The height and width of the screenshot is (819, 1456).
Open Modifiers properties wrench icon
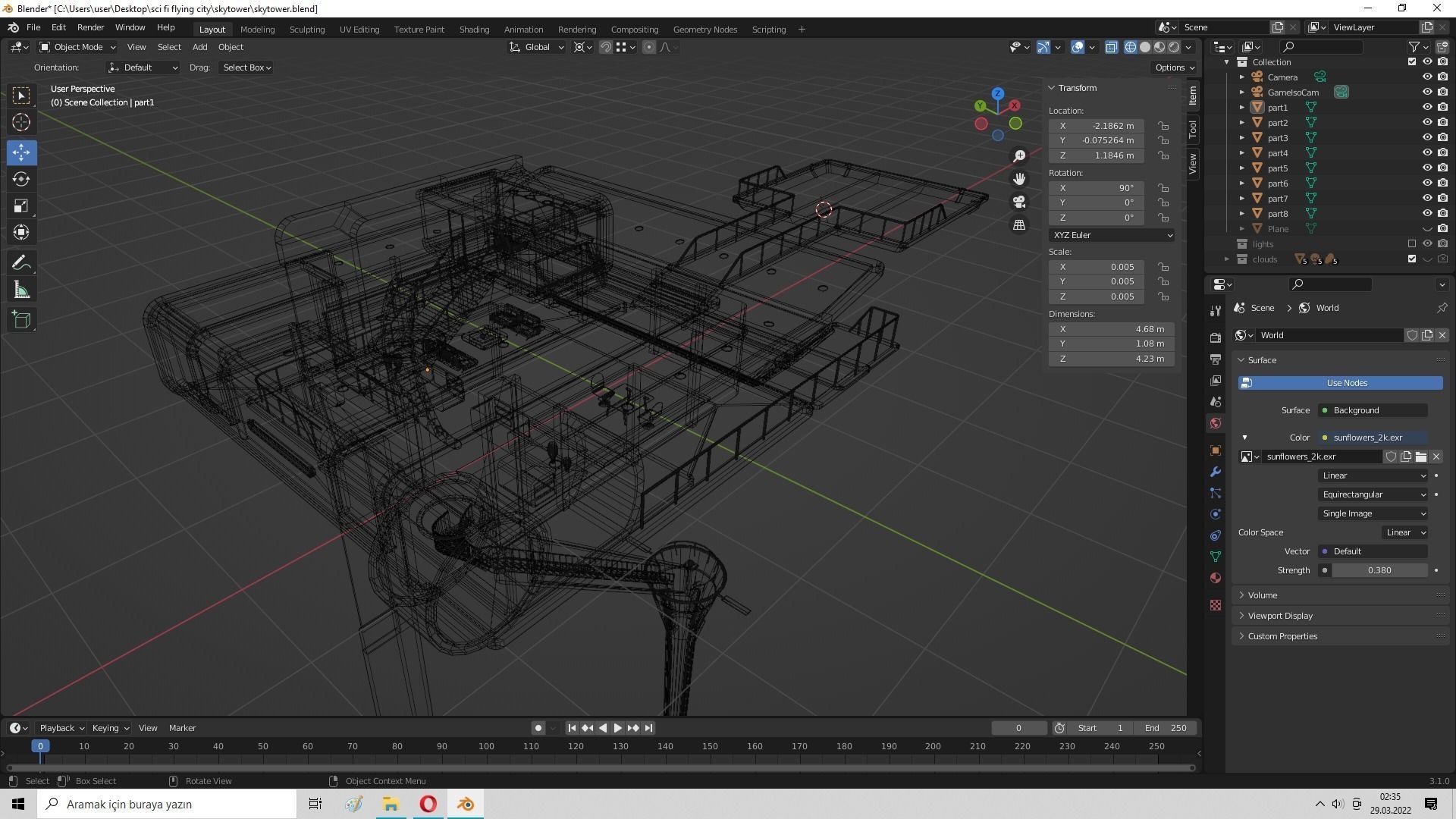pos(1216,472)
